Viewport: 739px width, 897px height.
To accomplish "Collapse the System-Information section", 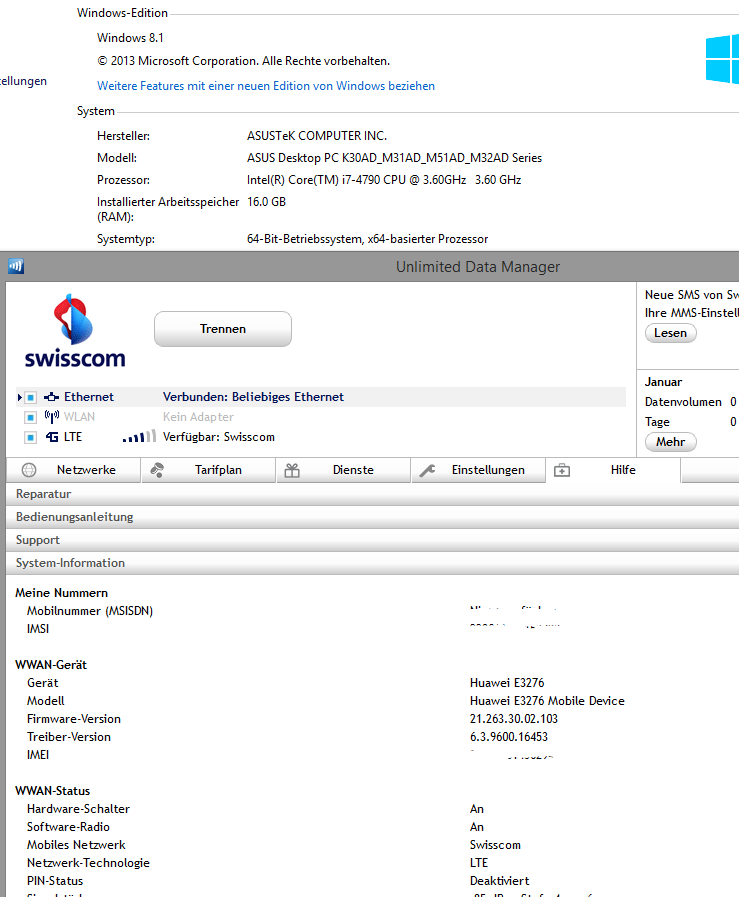I will pyautogui.click(x=70, y=563).
